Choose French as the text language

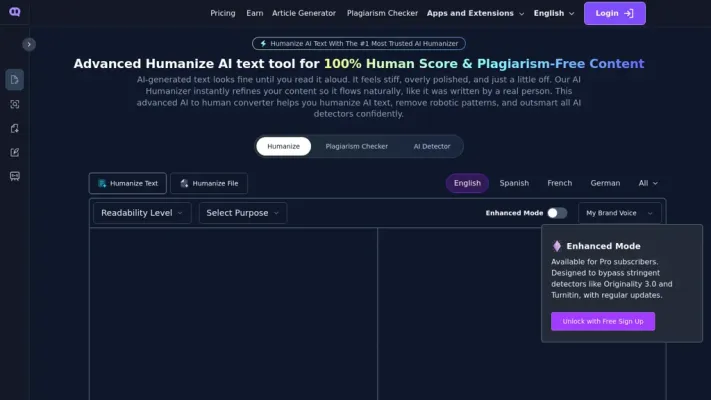(x=560, y=183)
